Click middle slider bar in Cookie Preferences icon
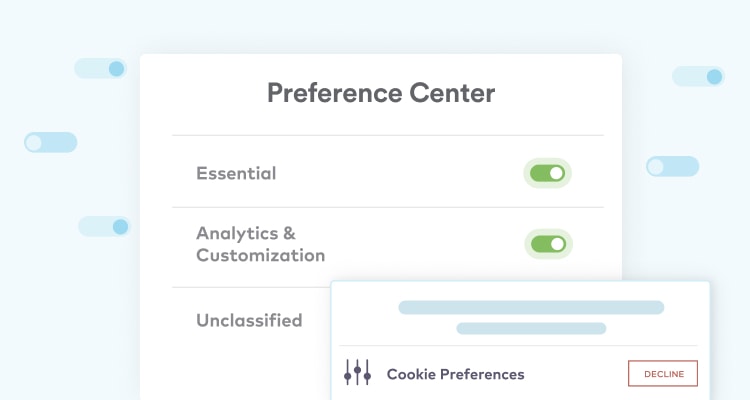Screen dimensions: 750x400 click(x=357, y=373)
